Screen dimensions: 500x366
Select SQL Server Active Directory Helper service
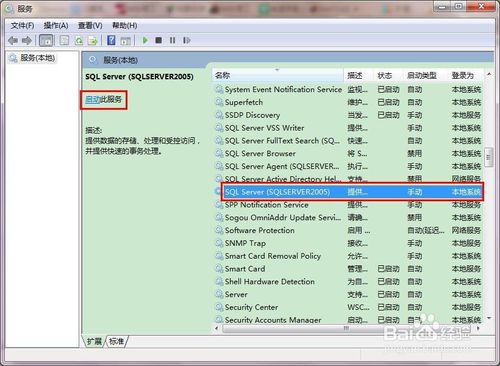(x=348, y=179)
